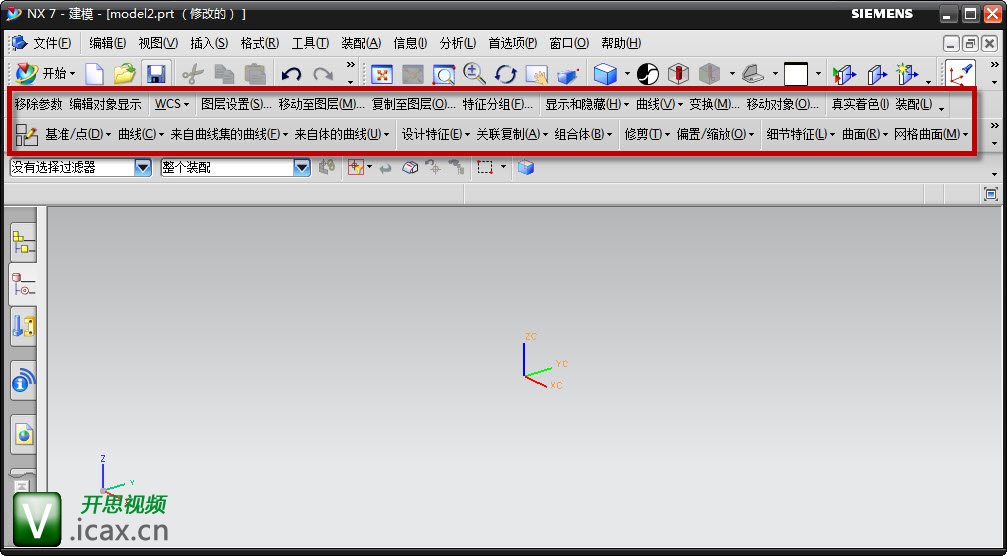Open 图层设置 layer settings
The width and height of the screenshot is (1007, 556).
coord(236,104)
